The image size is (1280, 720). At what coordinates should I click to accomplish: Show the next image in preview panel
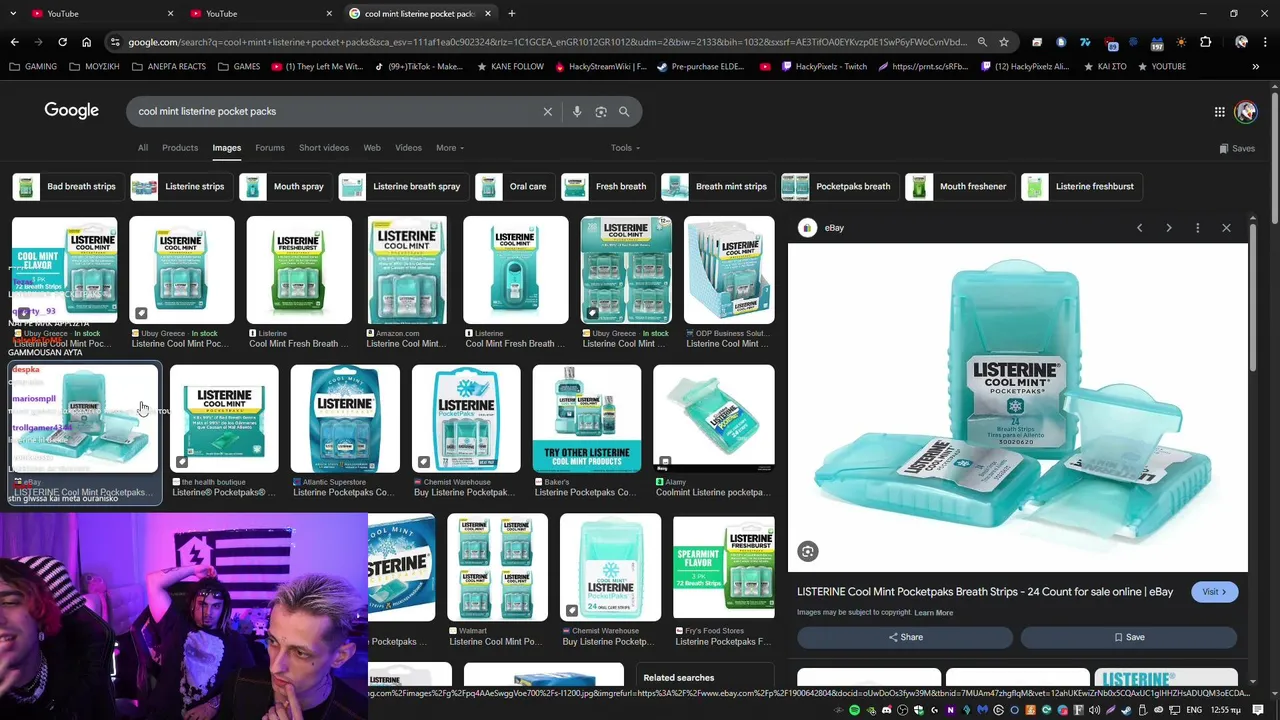click(1168, 228)
